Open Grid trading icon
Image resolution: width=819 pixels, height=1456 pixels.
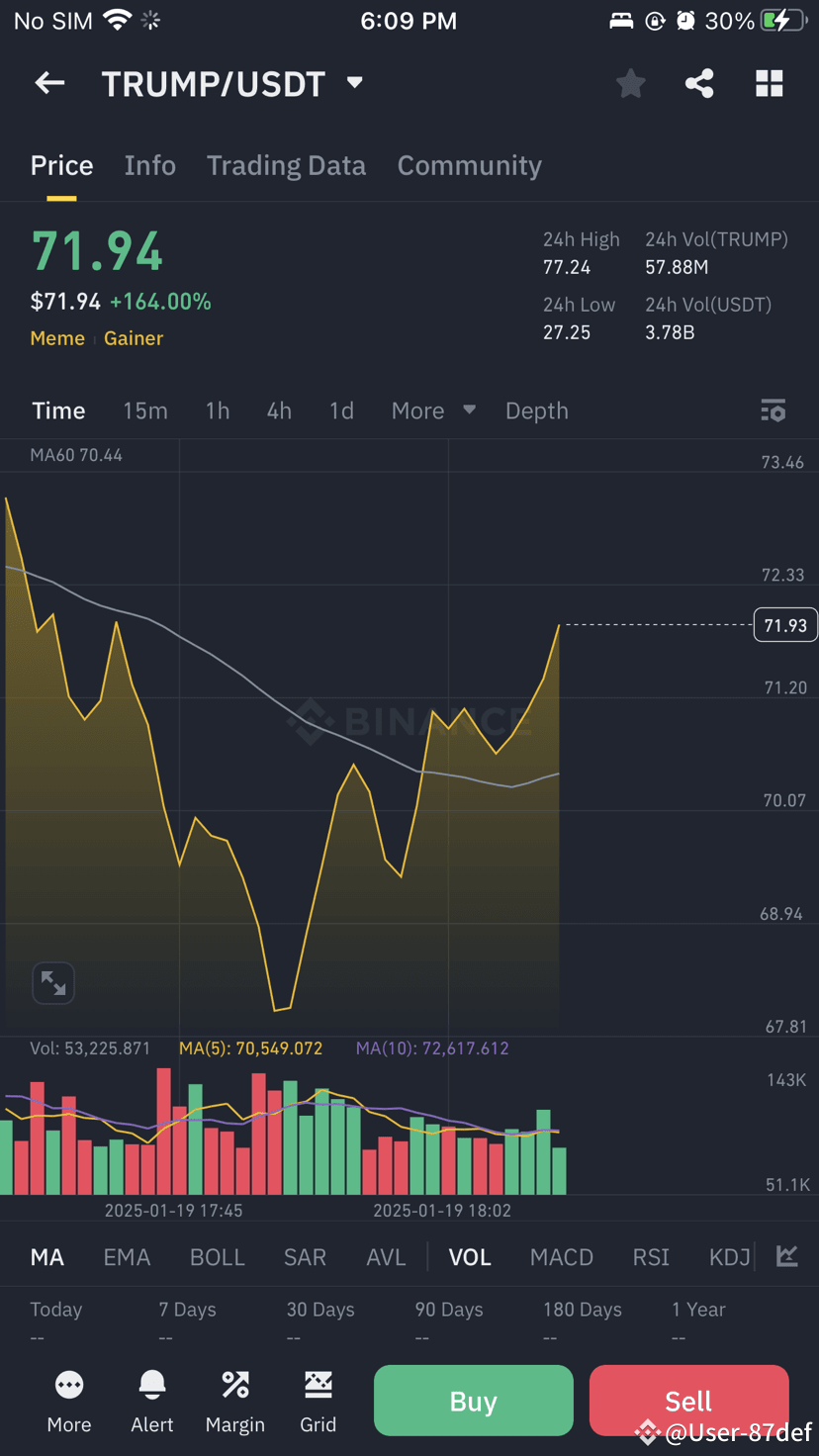pos(318,1402)
